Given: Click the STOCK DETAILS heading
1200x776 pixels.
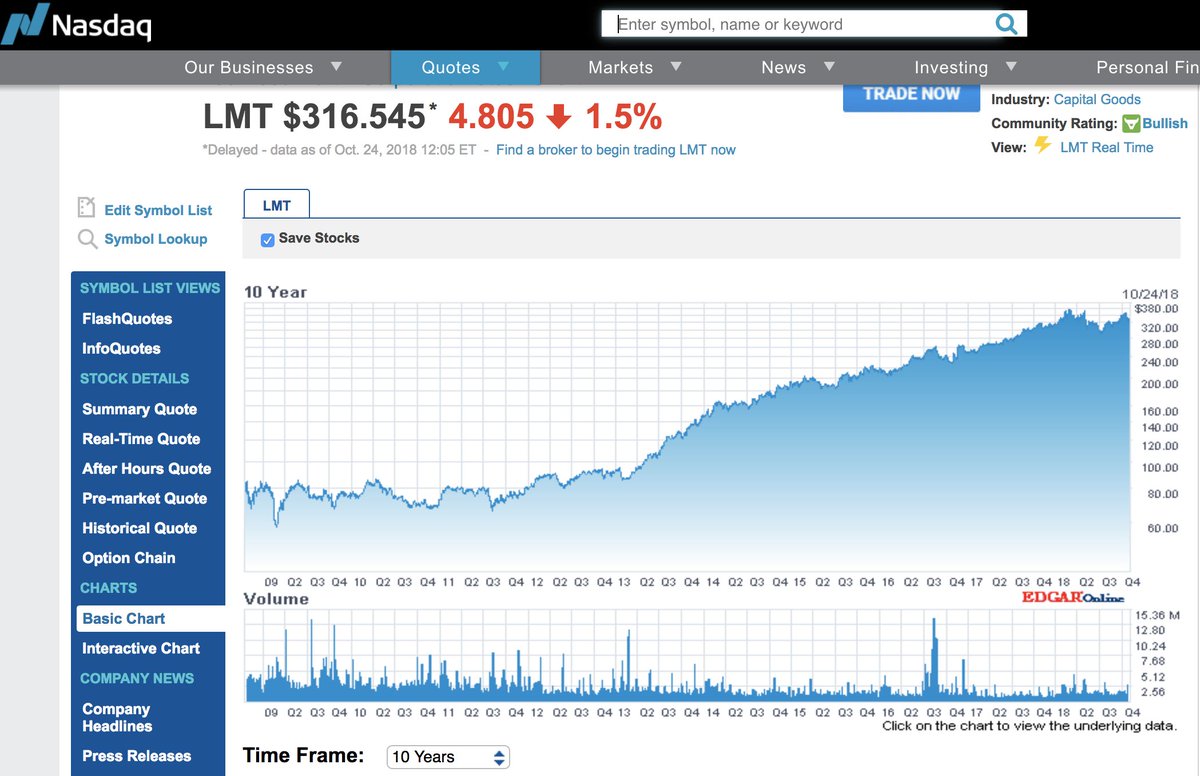Looking at the screenshot, I should pyautogui.click(x=135, y=379).
